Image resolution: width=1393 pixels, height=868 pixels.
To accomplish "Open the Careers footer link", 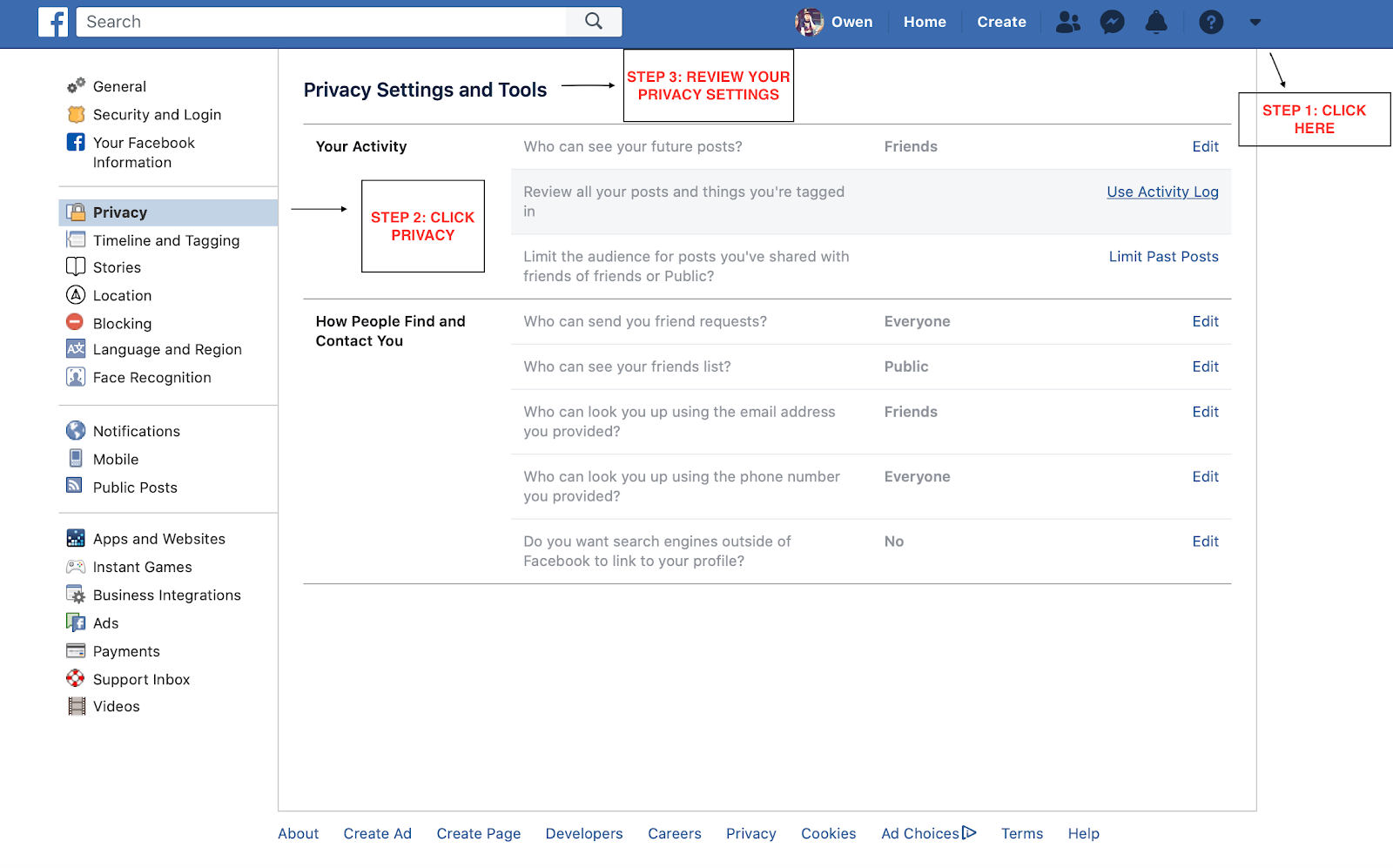I will [x=674, y=833].
